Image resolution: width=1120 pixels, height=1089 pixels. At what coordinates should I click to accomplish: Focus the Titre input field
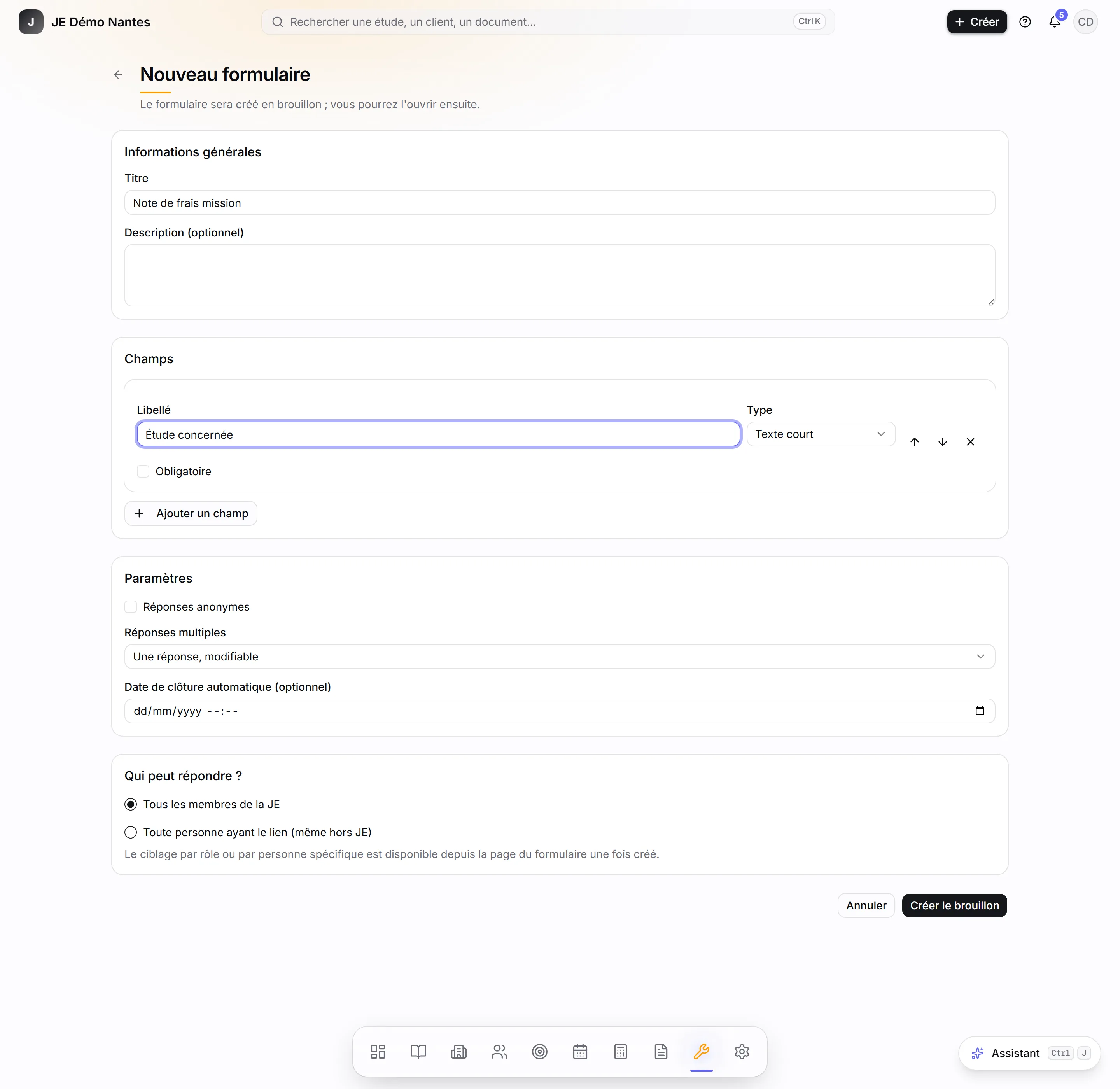[560, 203]
